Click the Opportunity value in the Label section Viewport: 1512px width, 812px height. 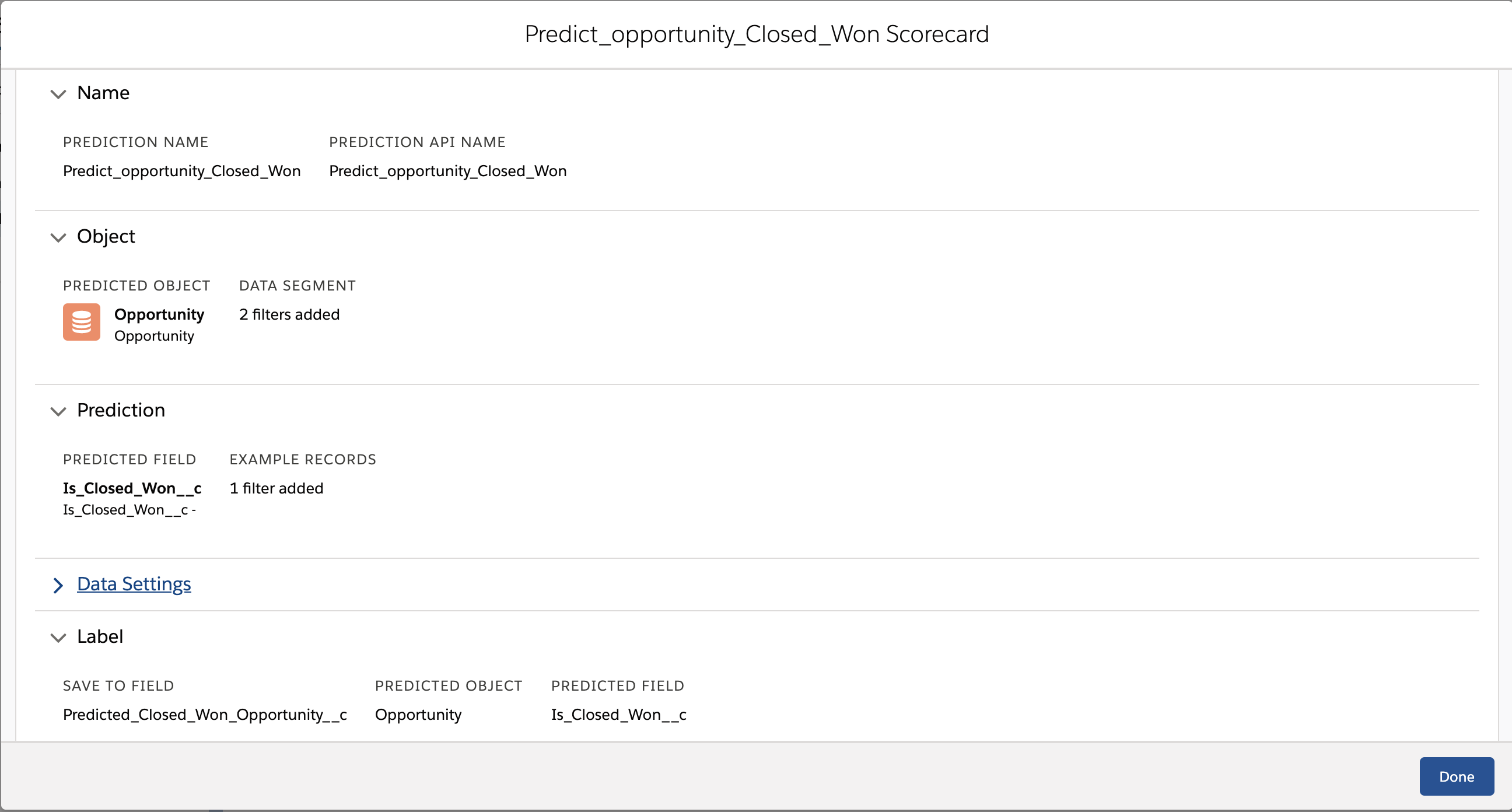pos(418,715)
